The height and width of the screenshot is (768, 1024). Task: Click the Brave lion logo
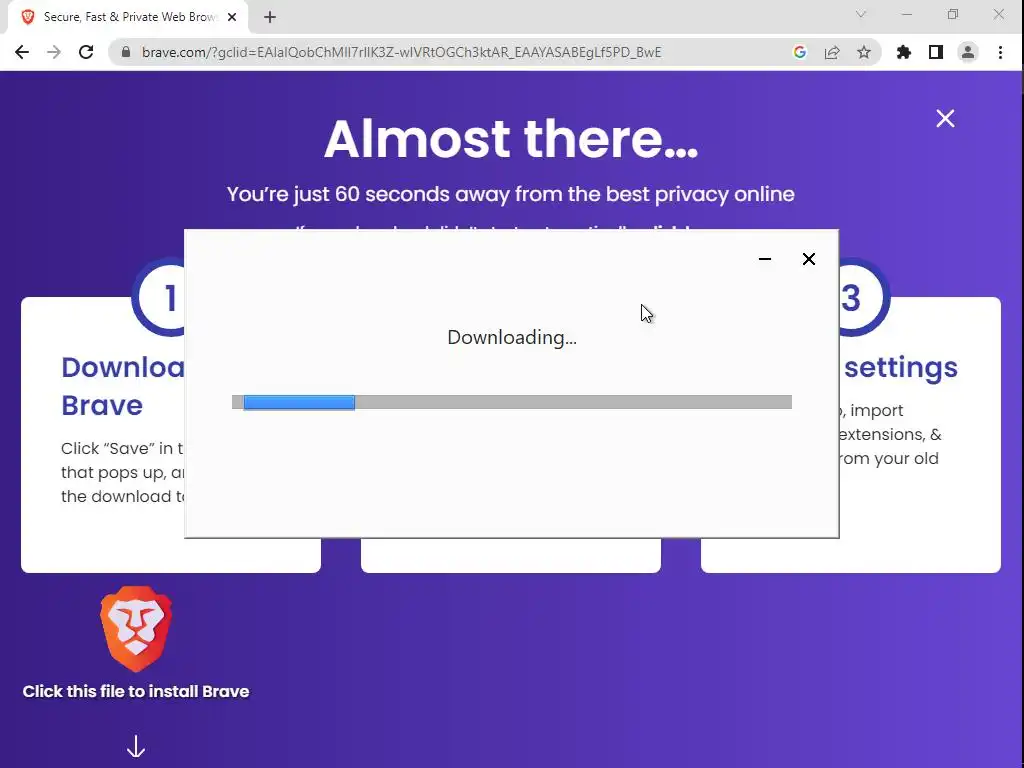tap(136, 629)
